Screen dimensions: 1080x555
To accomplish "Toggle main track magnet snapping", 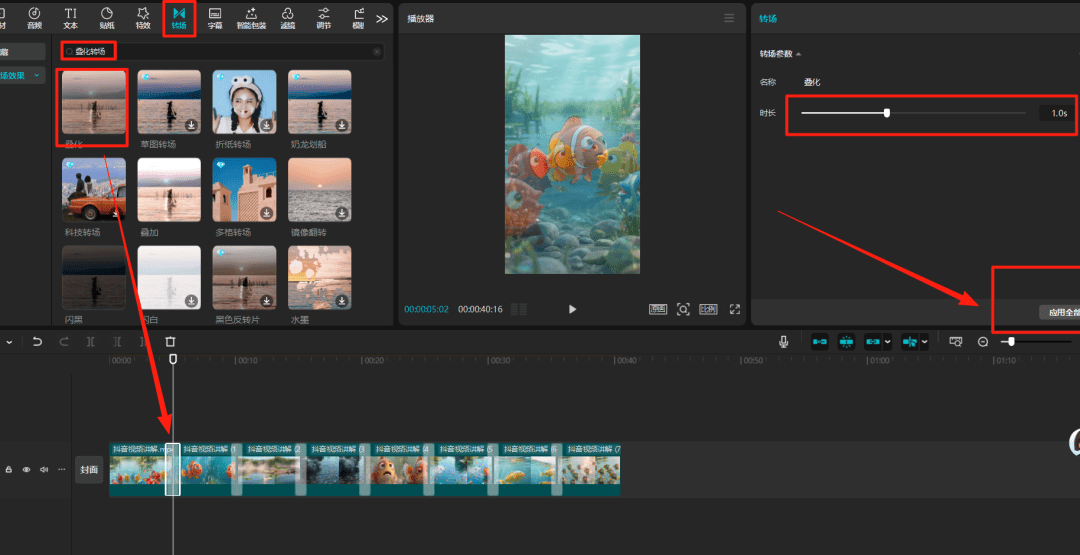I will click(x=820, y=341).
